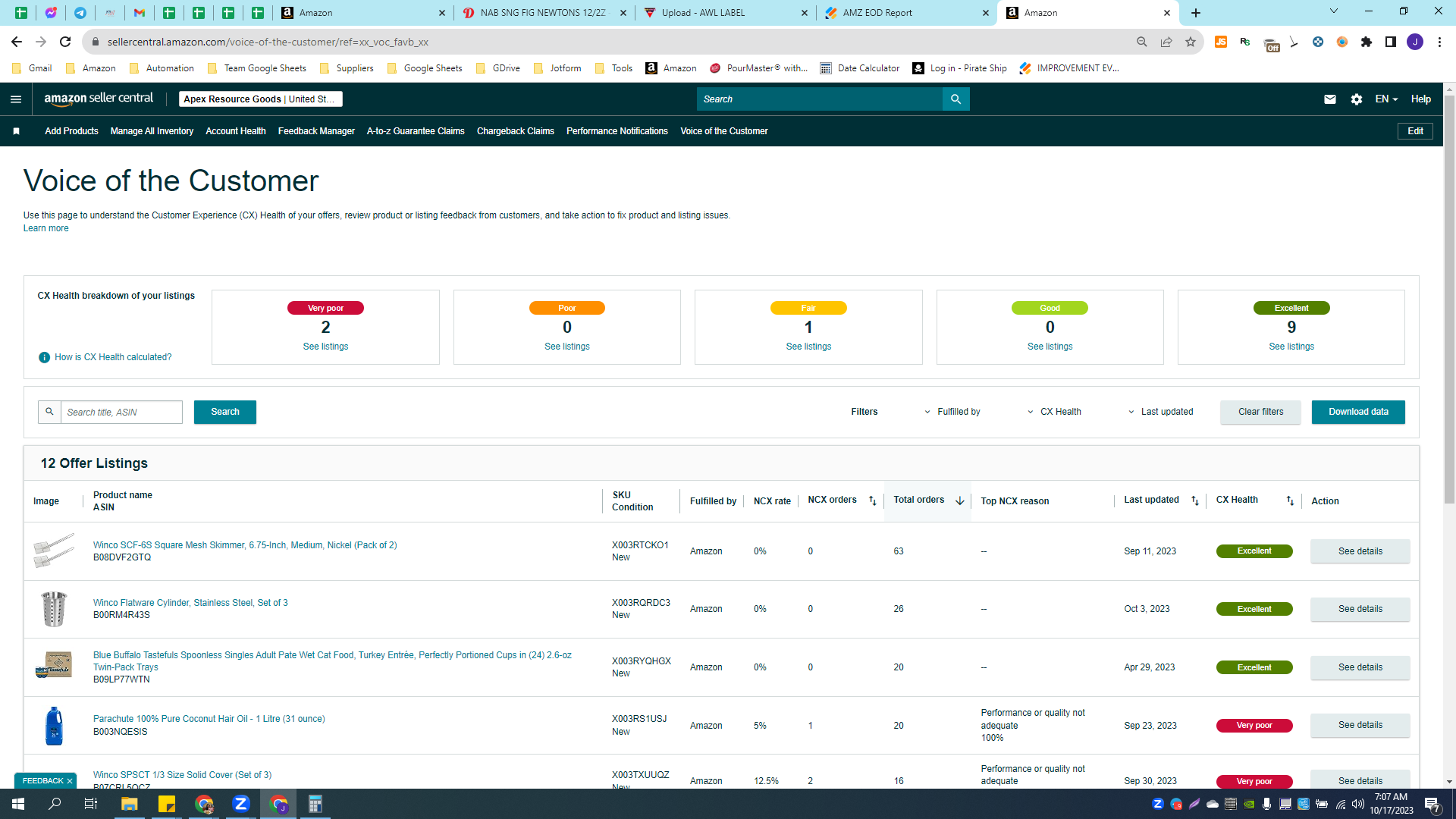Switch to the Upload - AWL LABEL tab

(725, 13)
